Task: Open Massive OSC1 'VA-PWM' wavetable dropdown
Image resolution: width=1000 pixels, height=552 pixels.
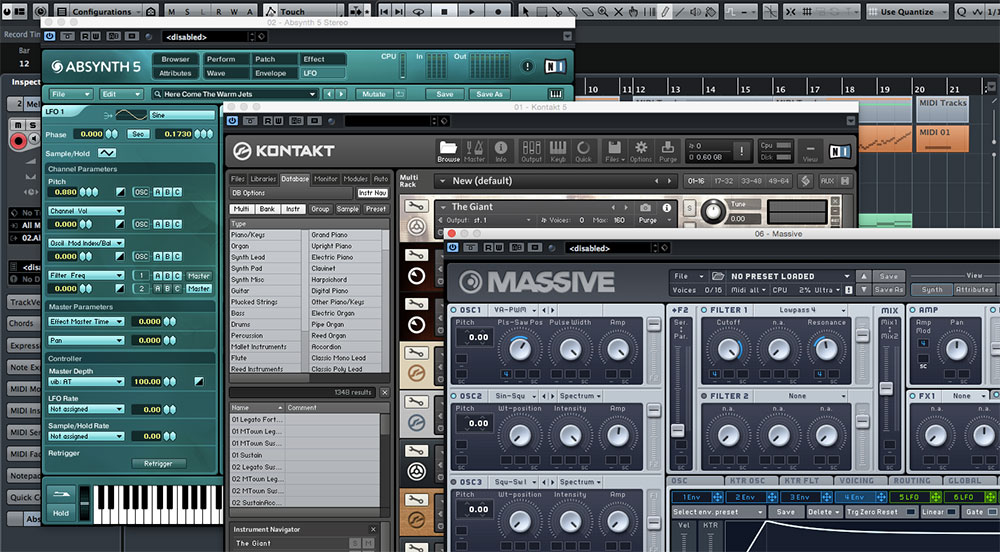Action: pyautogui.click(x=515, y=310)
